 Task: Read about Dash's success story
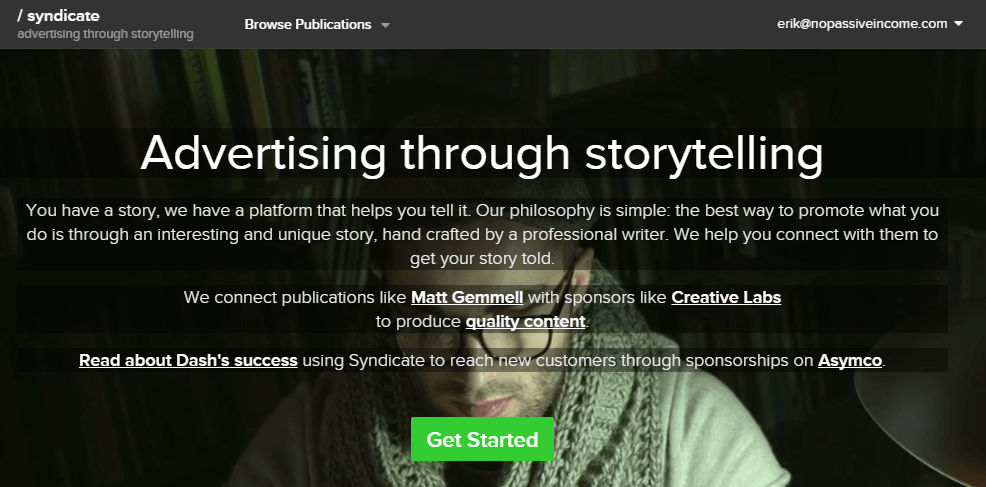tap(188, 360)
